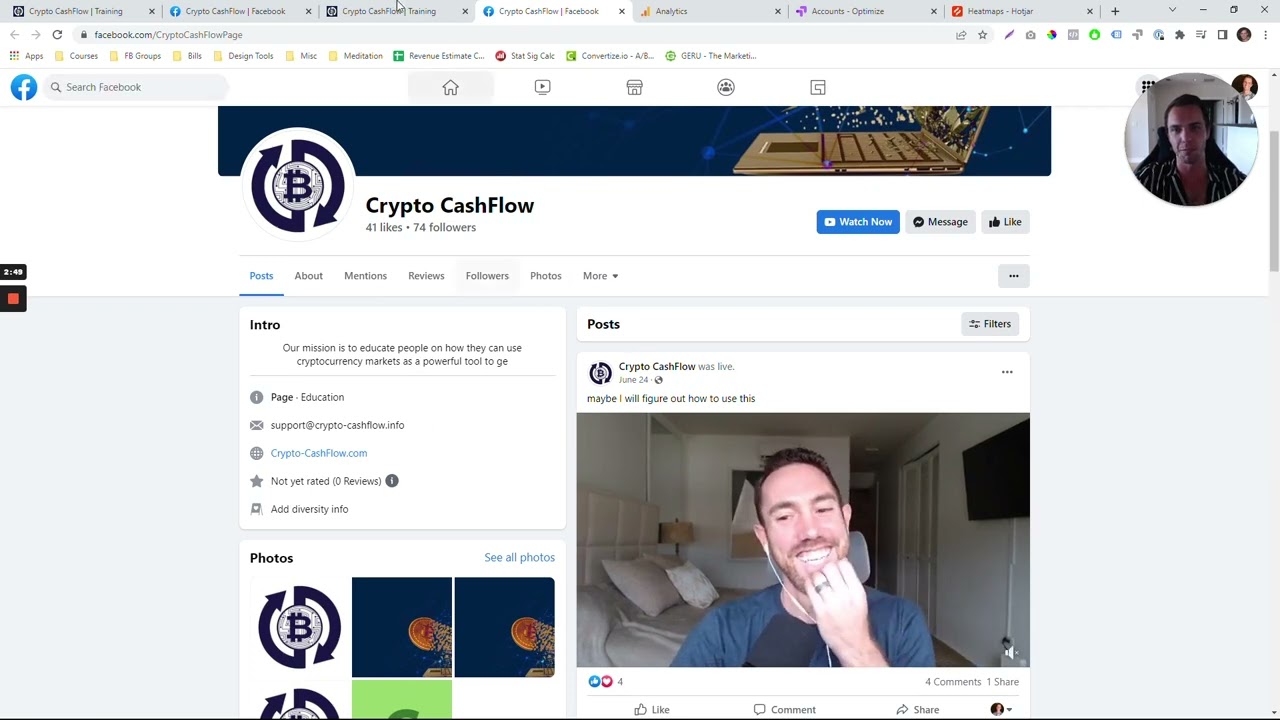The height and width of the screenshot is (720, 1280).
Task: Open the Filters for posts
Action: coord(989,324)
